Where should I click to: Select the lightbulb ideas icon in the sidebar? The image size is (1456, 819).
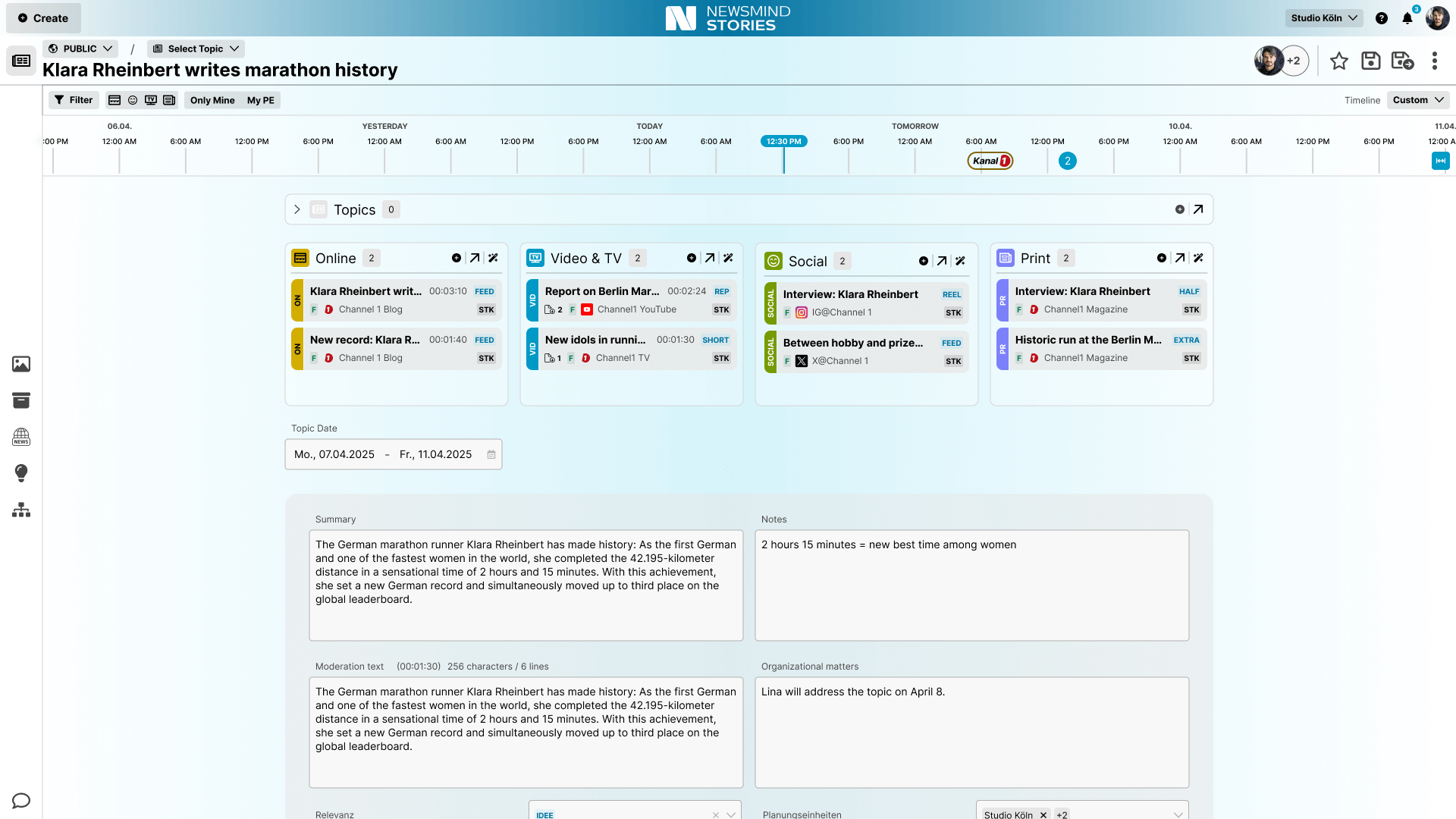20,473
